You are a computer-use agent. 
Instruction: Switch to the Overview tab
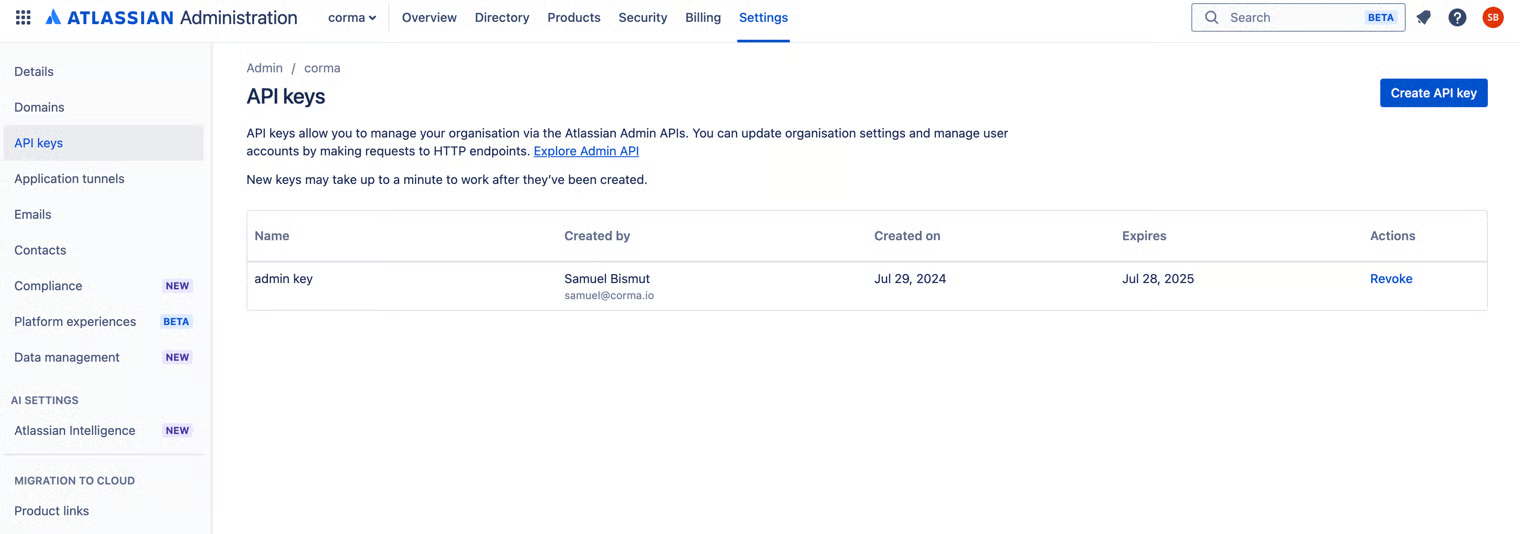(x=429, y=17)
